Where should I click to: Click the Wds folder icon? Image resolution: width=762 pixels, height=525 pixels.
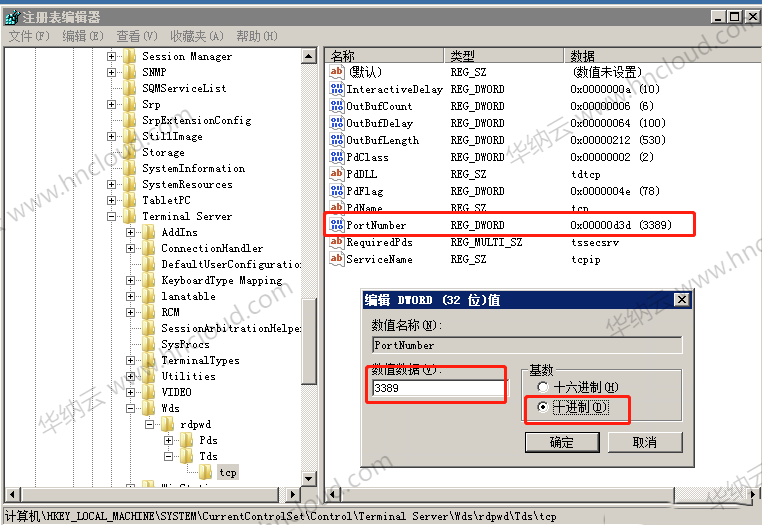click(149, 408)
